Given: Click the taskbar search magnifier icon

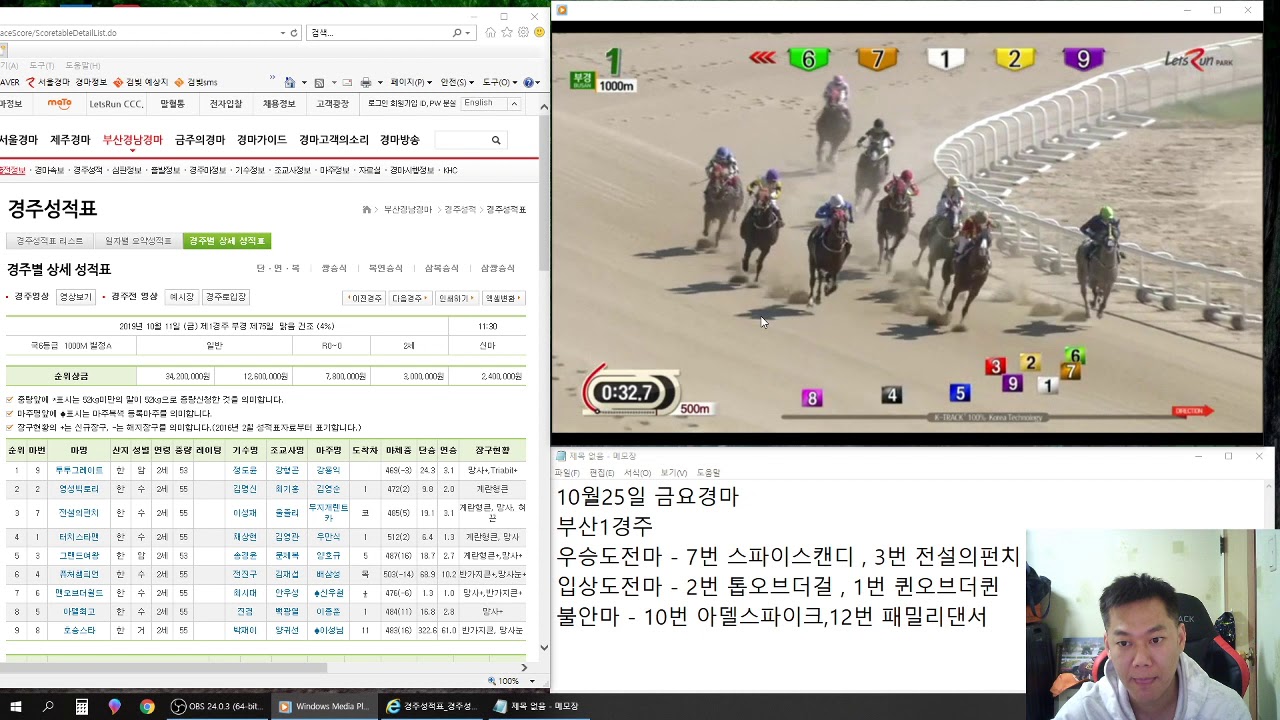Looking at the screenshot, I should pos(48,706).
